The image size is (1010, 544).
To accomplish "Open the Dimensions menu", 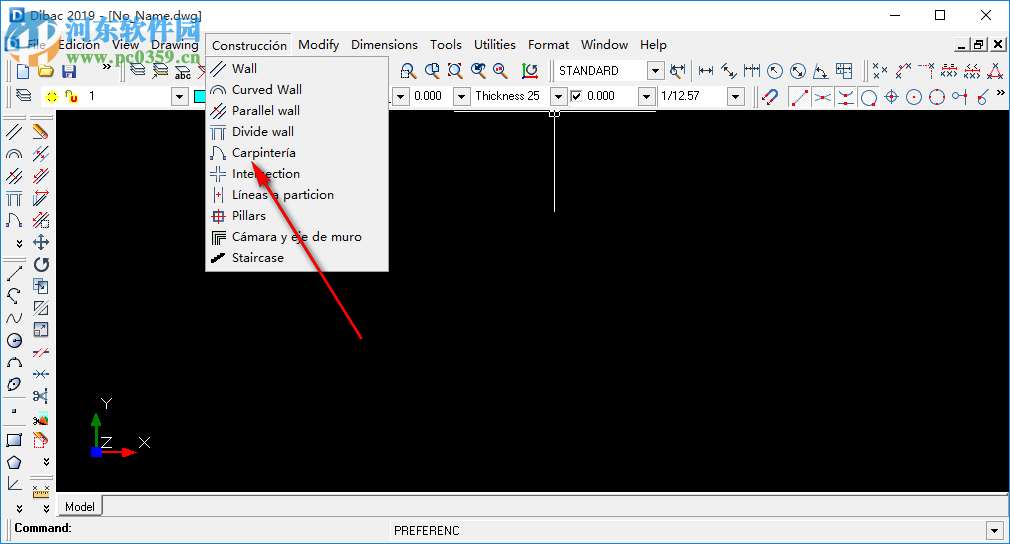I will (x=384, y=44).
